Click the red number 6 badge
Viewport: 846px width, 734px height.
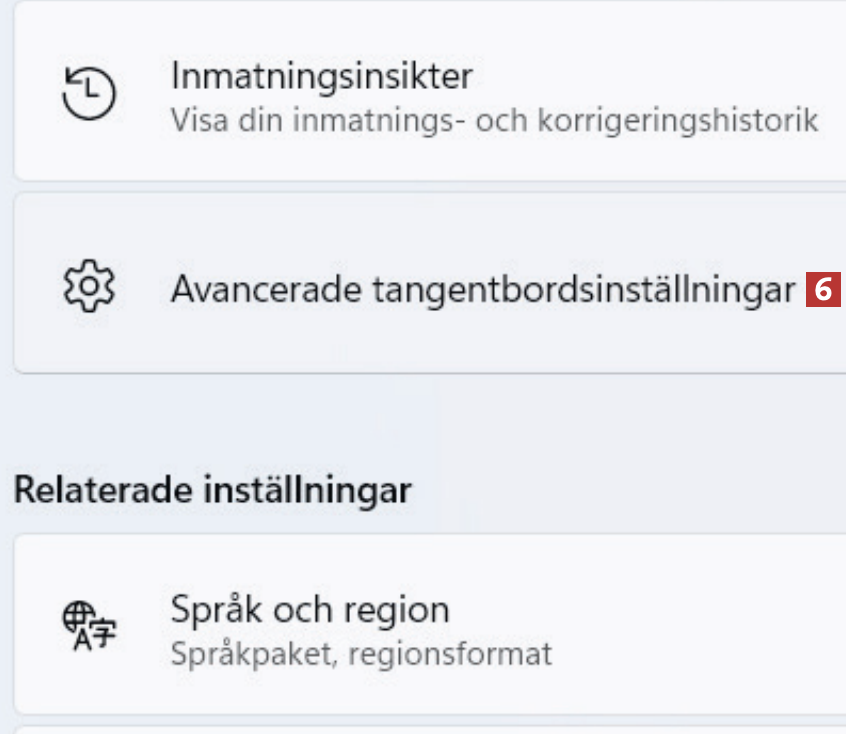823,289
